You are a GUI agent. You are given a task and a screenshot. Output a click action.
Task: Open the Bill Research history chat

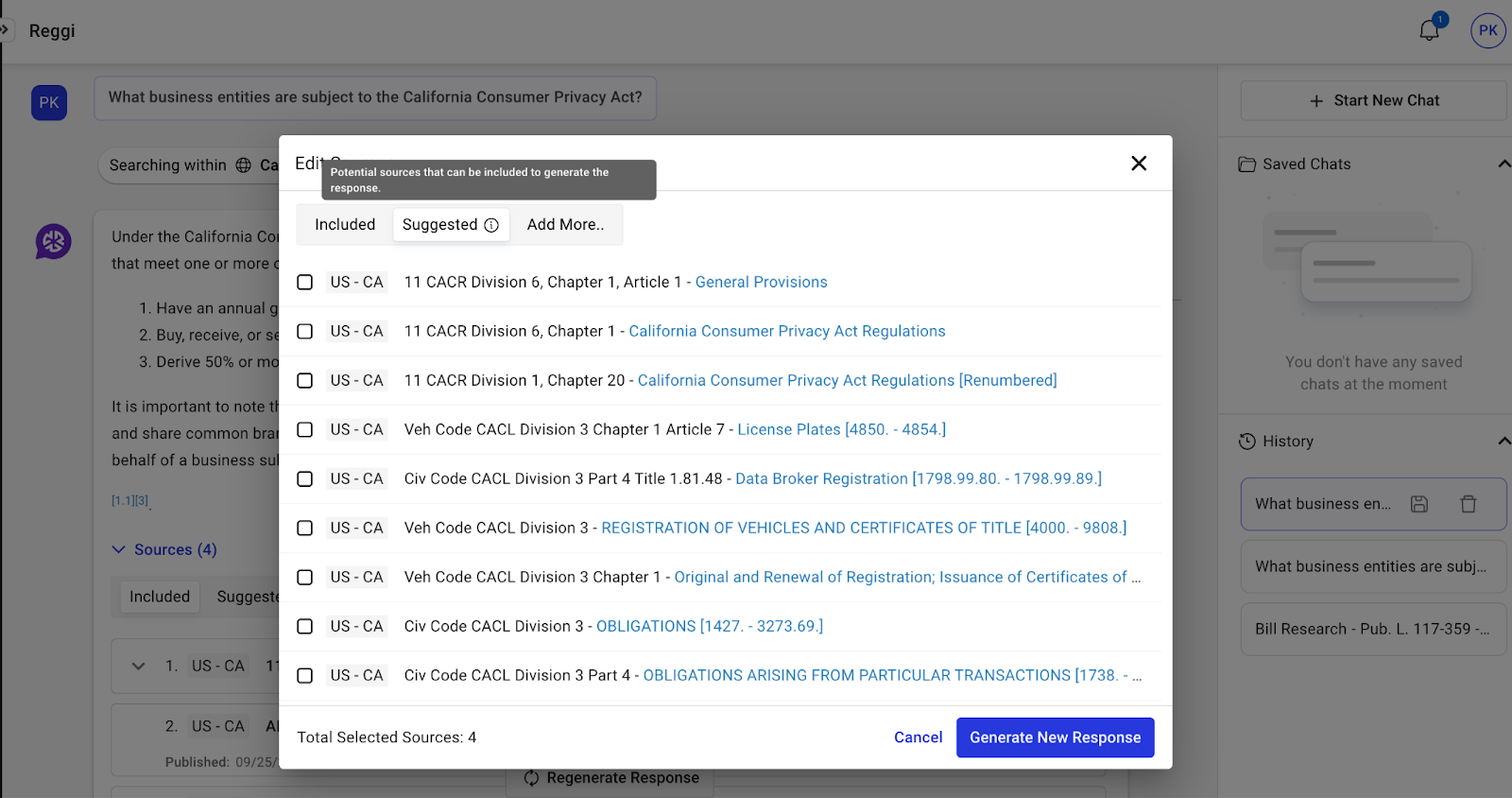coord(1372,629)
